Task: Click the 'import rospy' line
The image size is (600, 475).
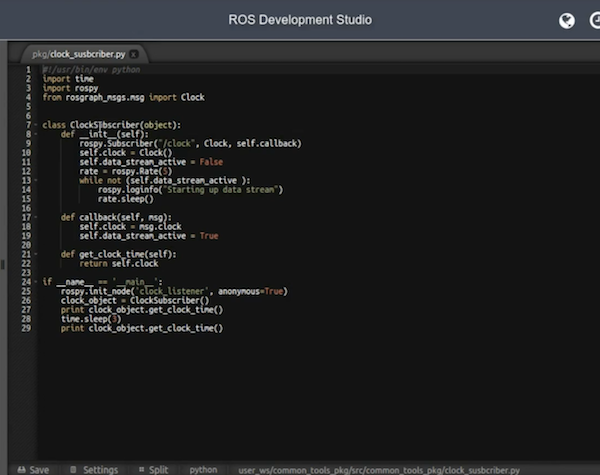Action: click(x=70, y=88)
